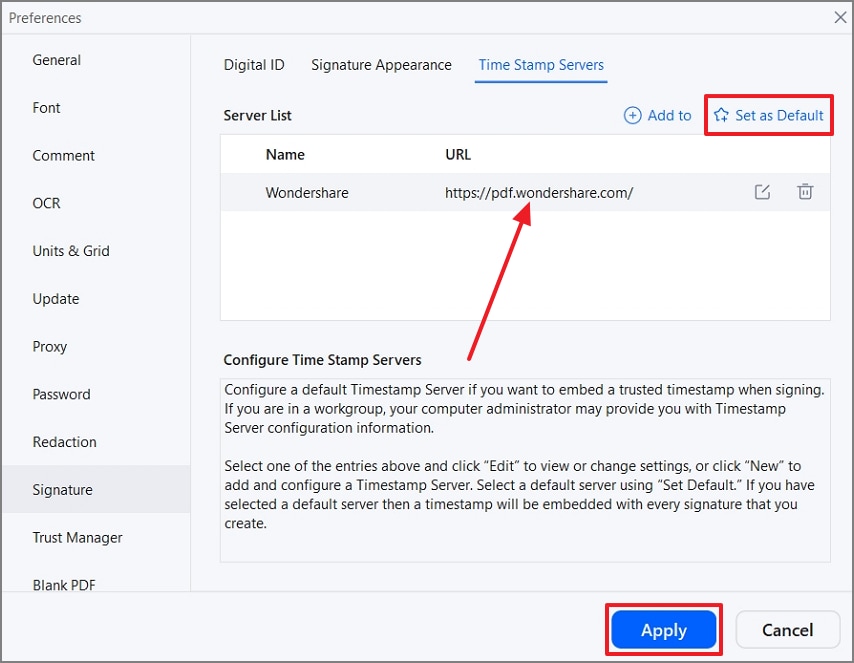Select OCR in the sidebar
Viewport: 854px width, 663px height.
47,203
